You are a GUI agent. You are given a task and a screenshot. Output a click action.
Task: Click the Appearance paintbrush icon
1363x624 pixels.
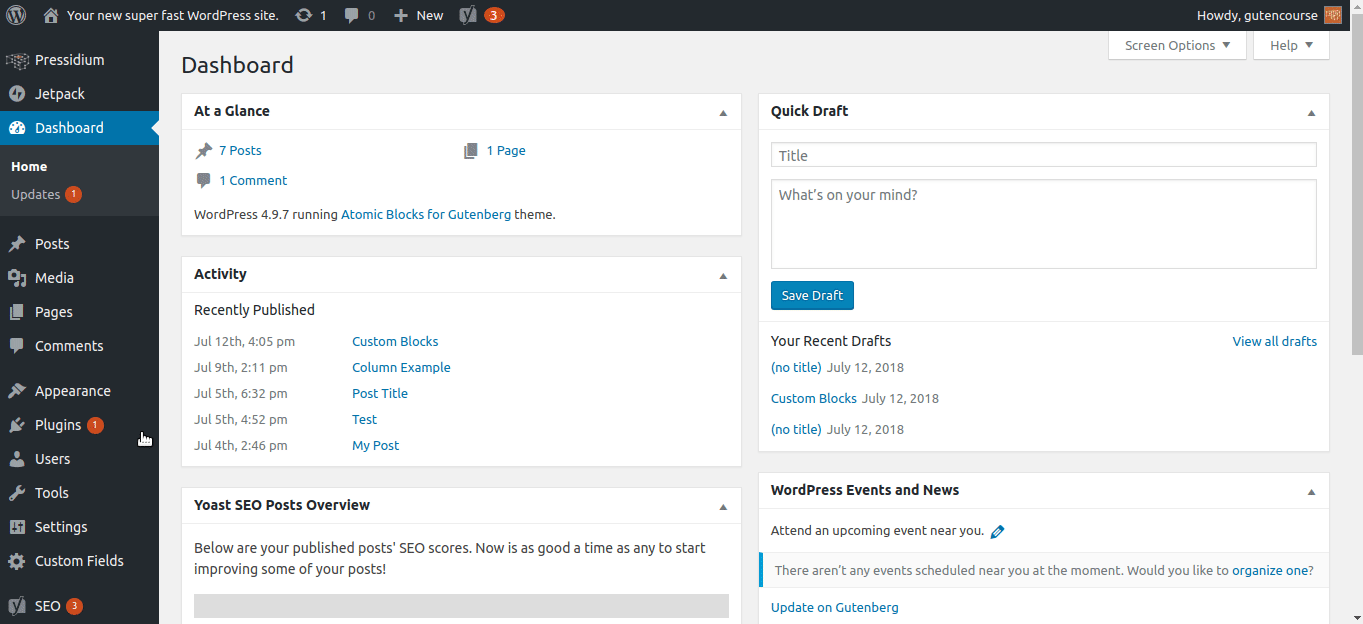click(x=17, y=391)
